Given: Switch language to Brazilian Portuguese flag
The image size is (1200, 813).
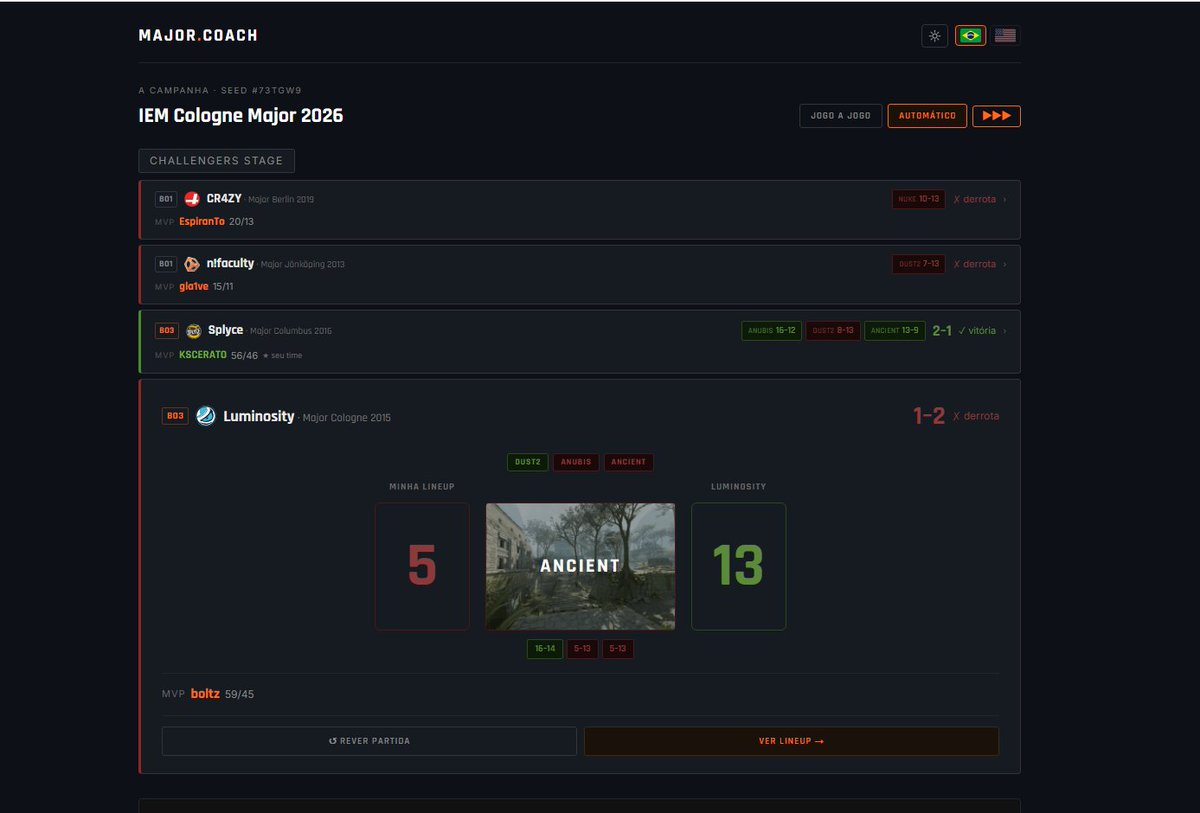Looking at the screenshot, I should pos(970,36).
